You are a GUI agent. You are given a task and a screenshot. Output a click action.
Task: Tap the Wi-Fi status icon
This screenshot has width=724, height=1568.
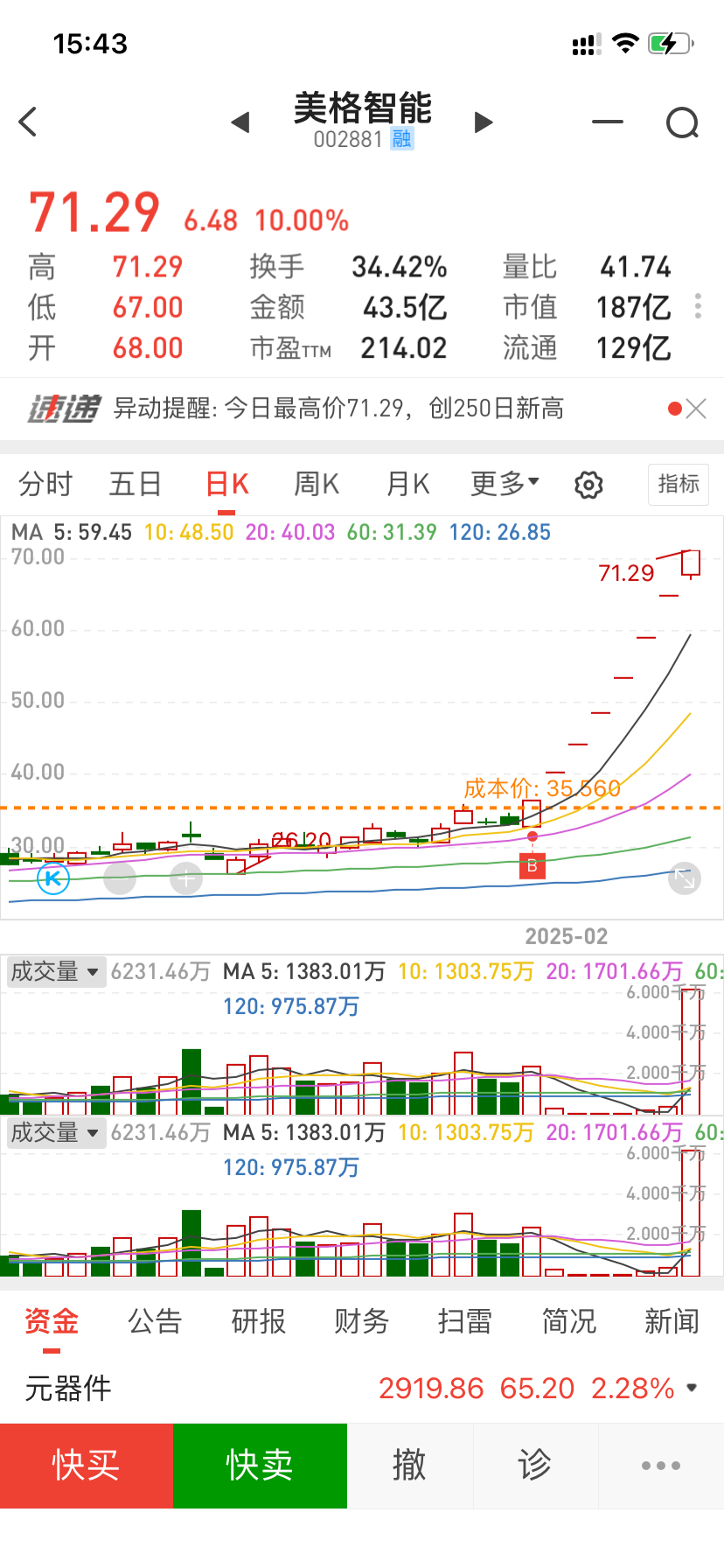point(625,43)
